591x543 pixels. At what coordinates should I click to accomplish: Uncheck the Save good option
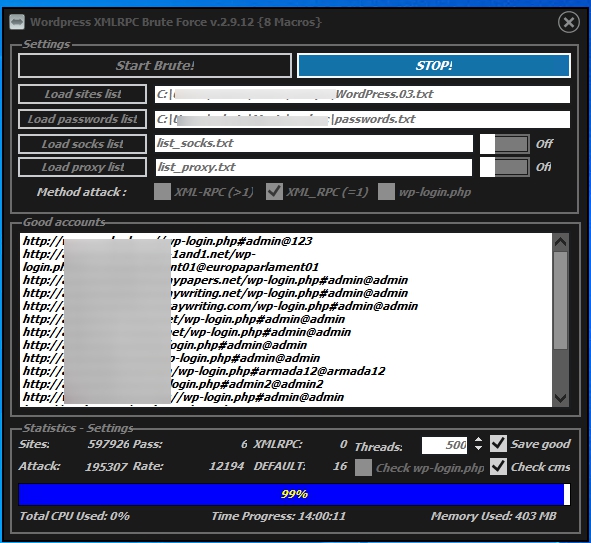498,444
